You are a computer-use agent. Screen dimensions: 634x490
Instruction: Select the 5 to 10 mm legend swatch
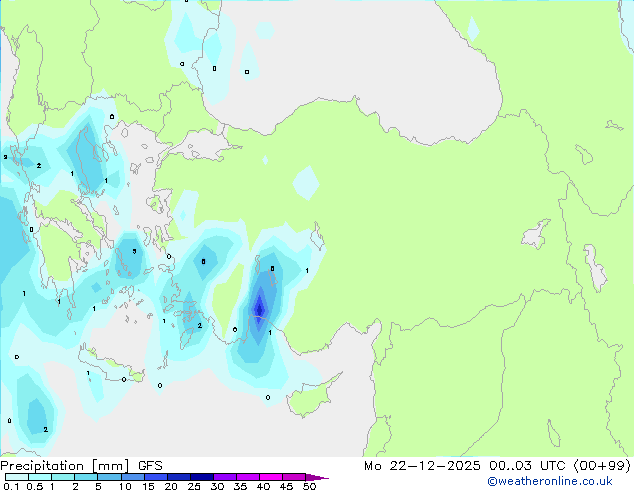coord(109,477)
